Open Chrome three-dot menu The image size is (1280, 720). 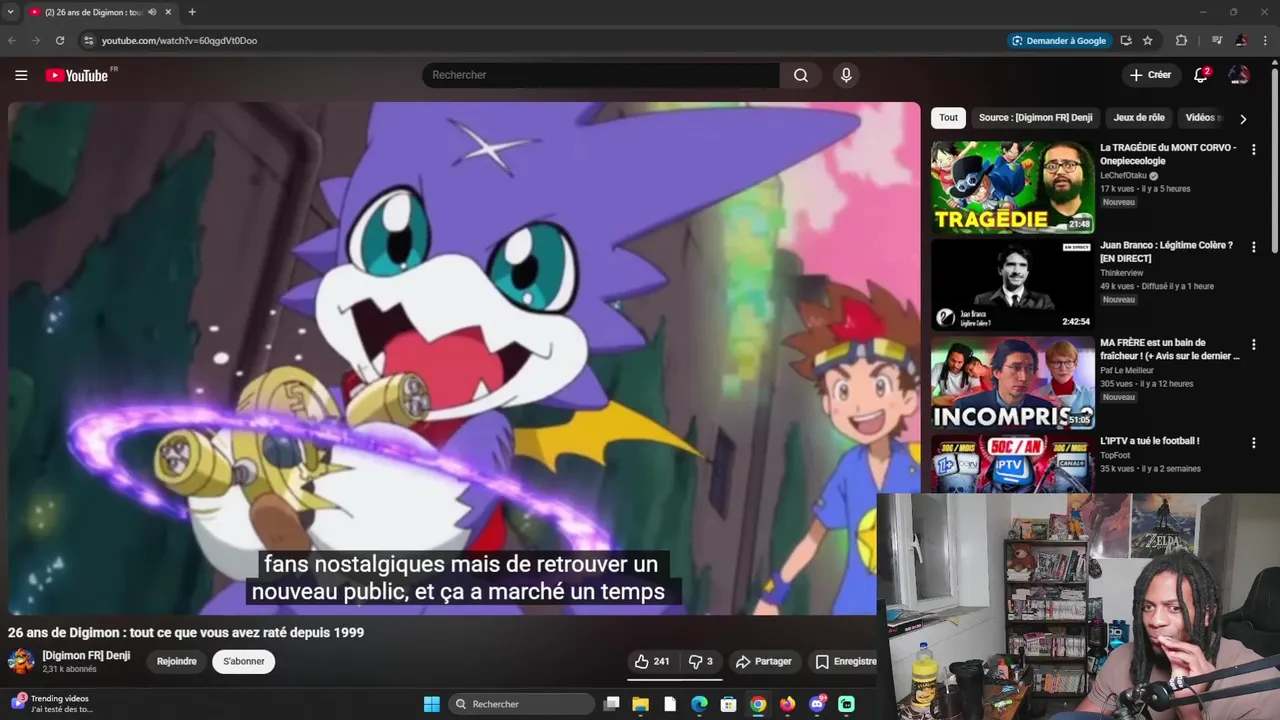click(1265, 40)
